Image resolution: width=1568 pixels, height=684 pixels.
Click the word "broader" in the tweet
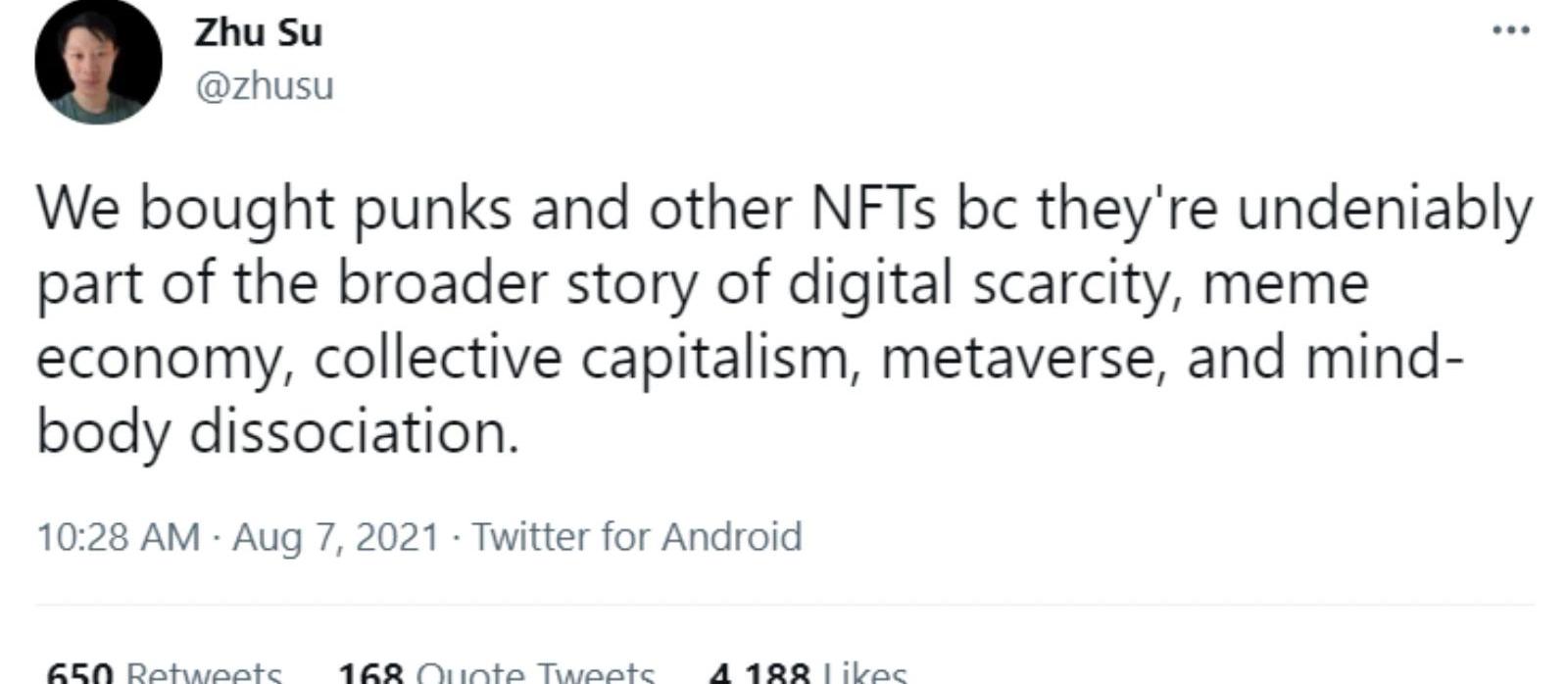(x=444, y=283)
